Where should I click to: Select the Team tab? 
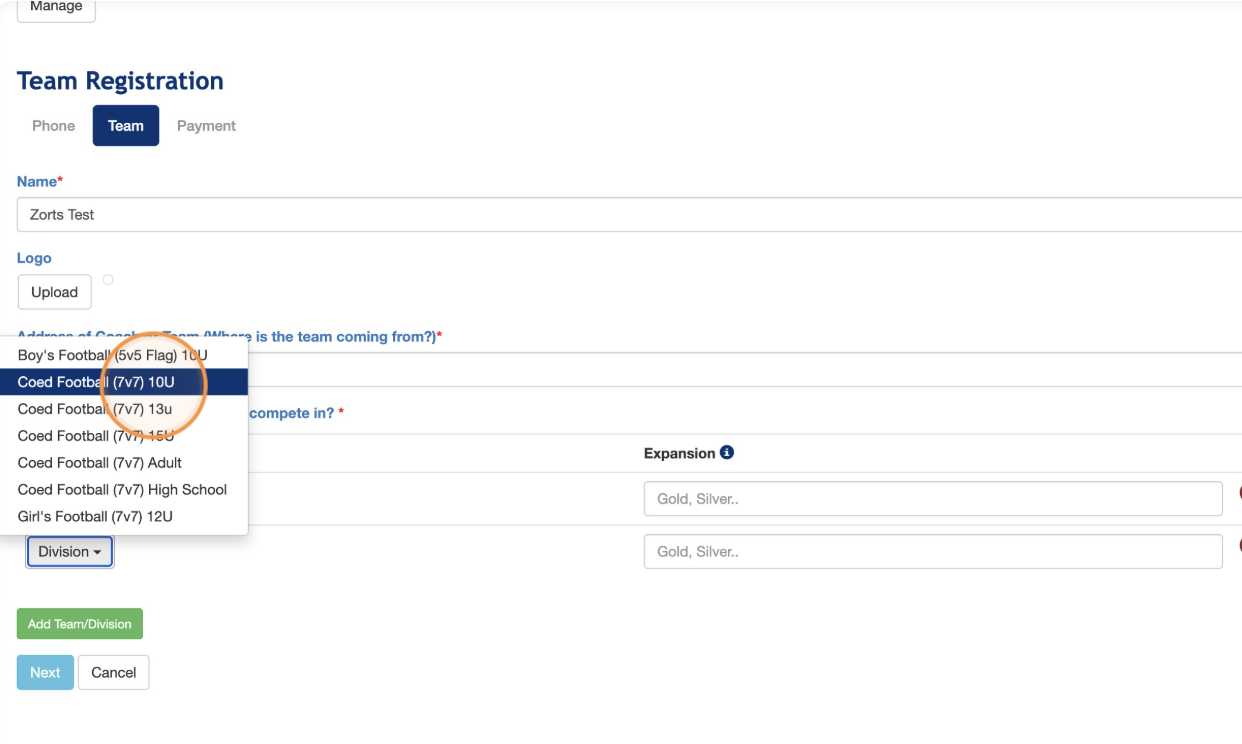[126, 126]
